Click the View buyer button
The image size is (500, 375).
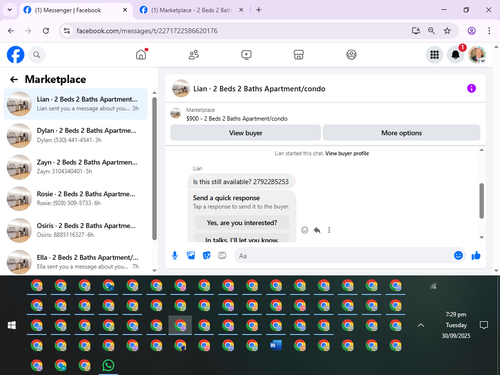pos(246,133)
